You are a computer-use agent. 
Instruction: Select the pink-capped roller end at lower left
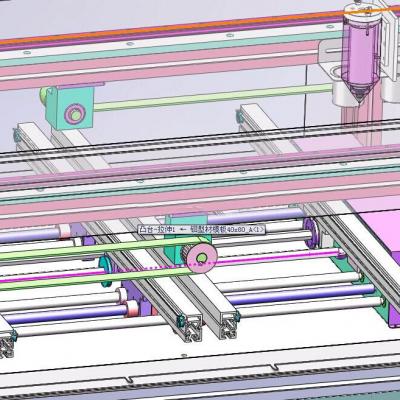click(132, 309)
